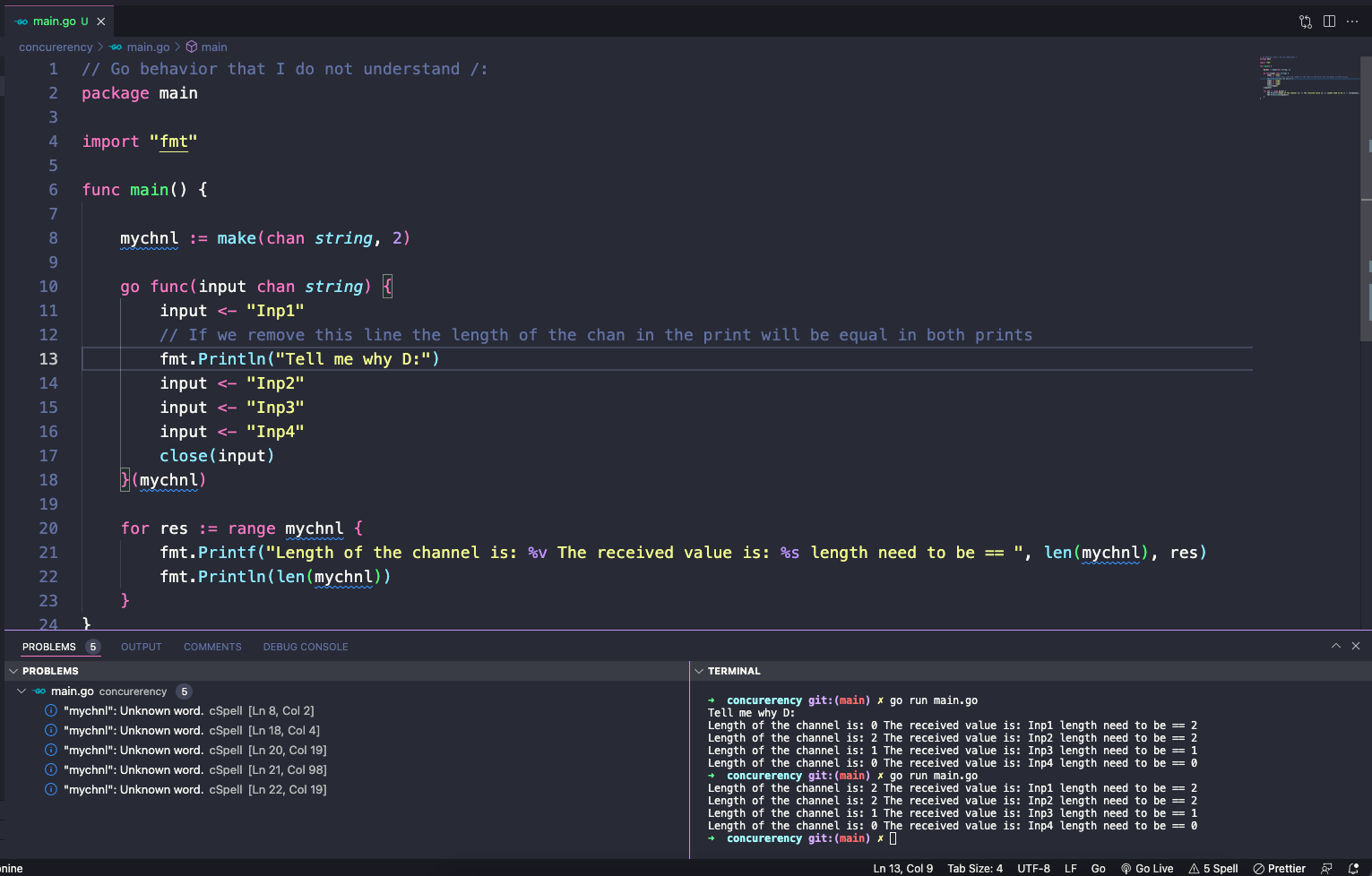
Task: Open the feedback icon in status bar
Action: (1327, 869)
